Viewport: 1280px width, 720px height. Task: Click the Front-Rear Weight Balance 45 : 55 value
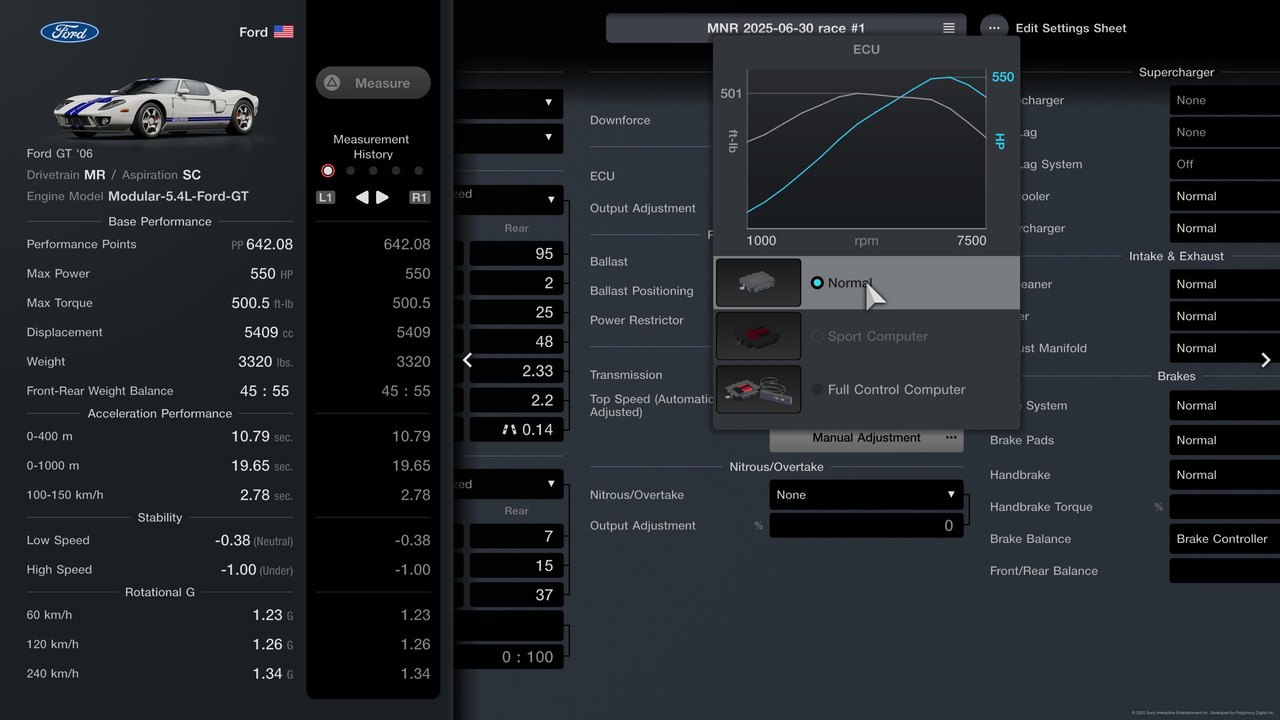[x=263, y=391]
